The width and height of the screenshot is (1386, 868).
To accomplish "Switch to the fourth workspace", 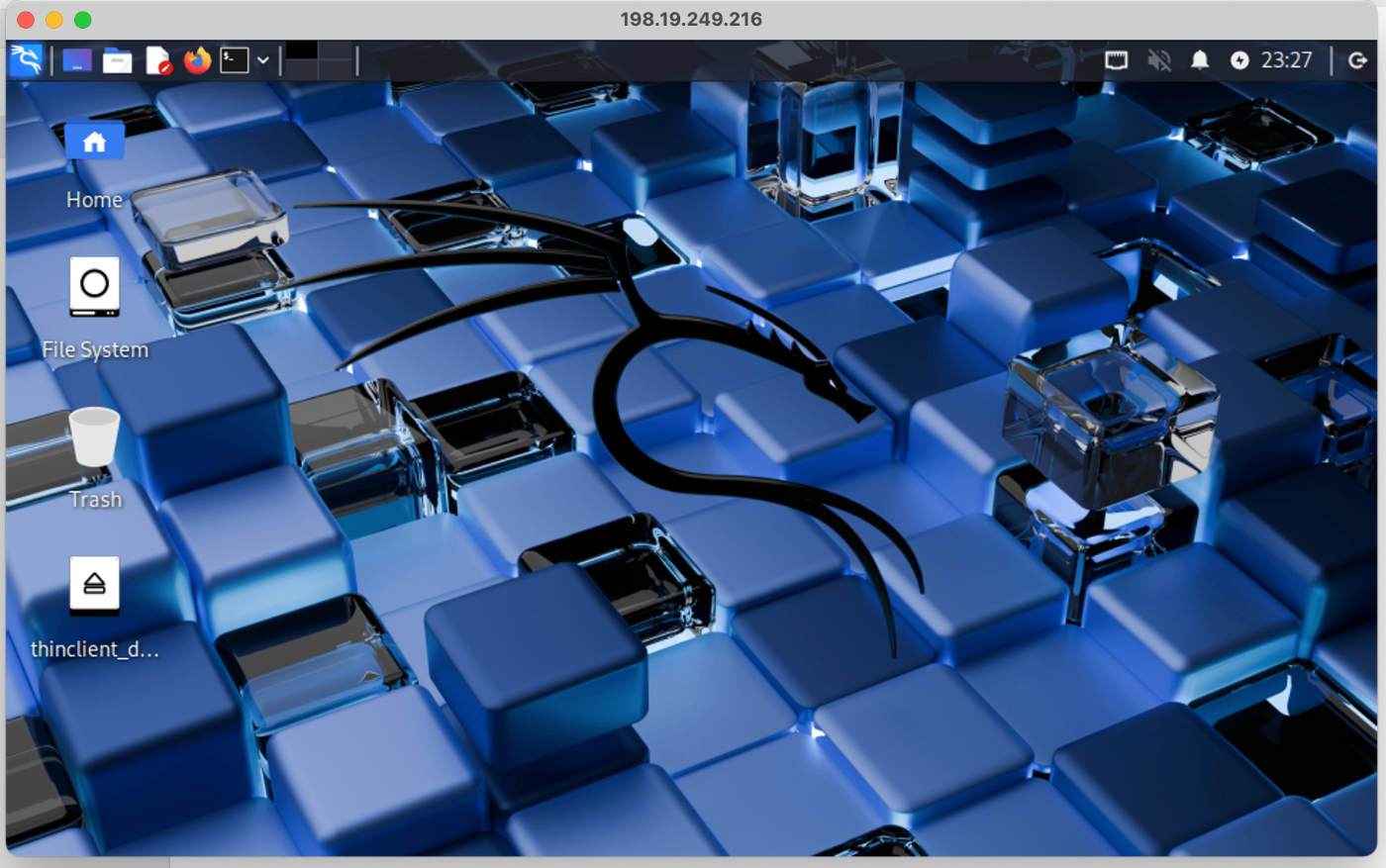I will pos(336,69).
